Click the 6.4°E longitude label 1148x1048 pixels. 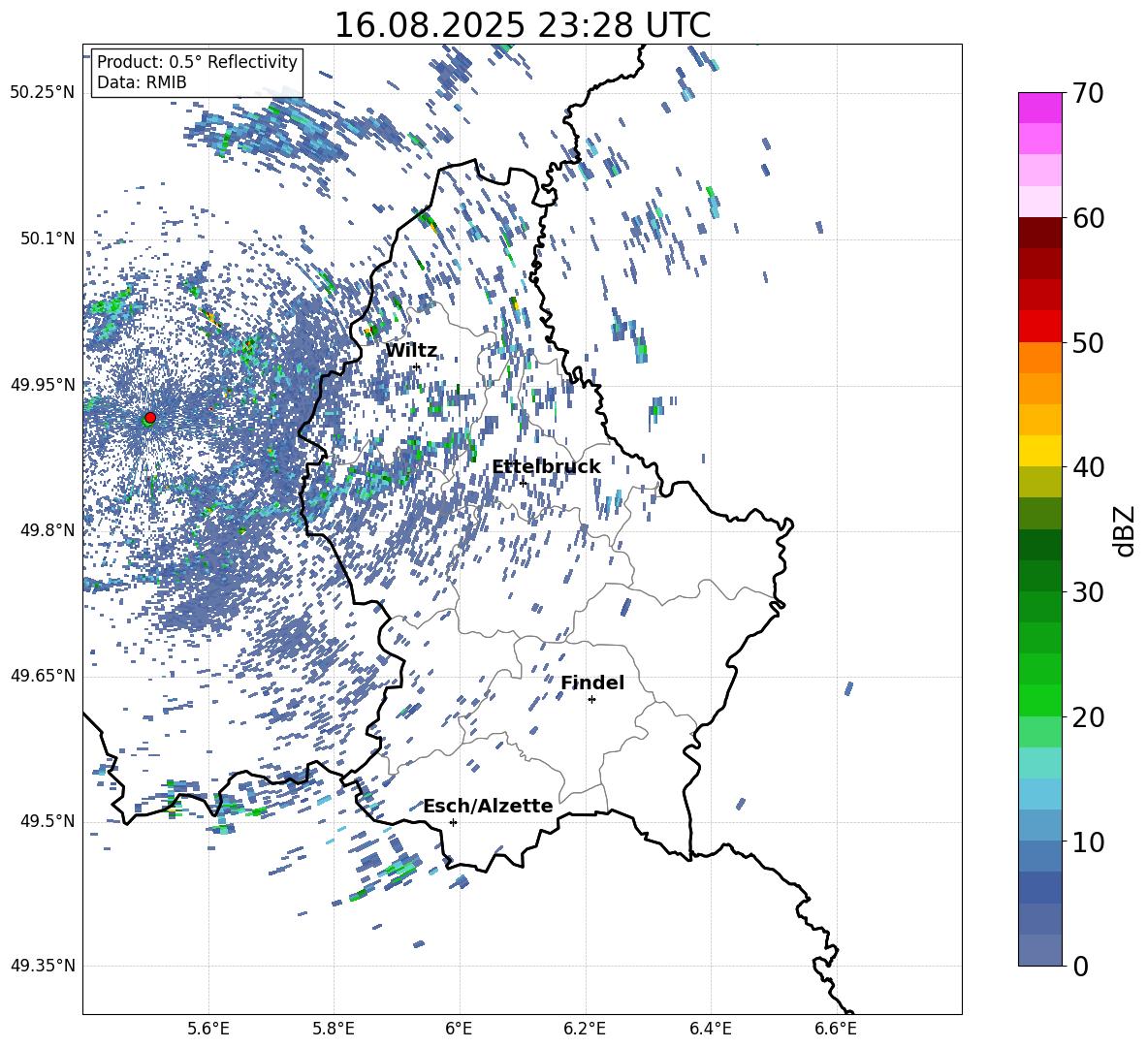pos(711,1029)
